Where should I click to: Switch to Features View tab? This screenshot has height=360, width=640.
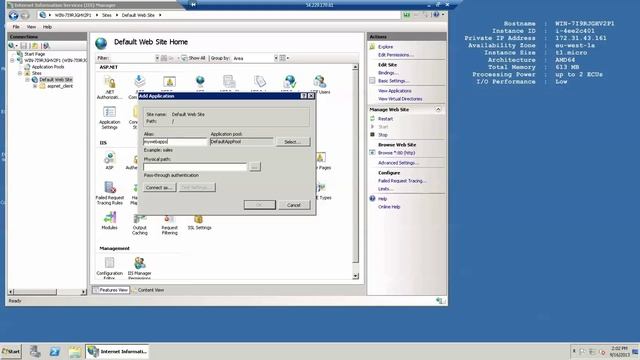click(111, 290)
